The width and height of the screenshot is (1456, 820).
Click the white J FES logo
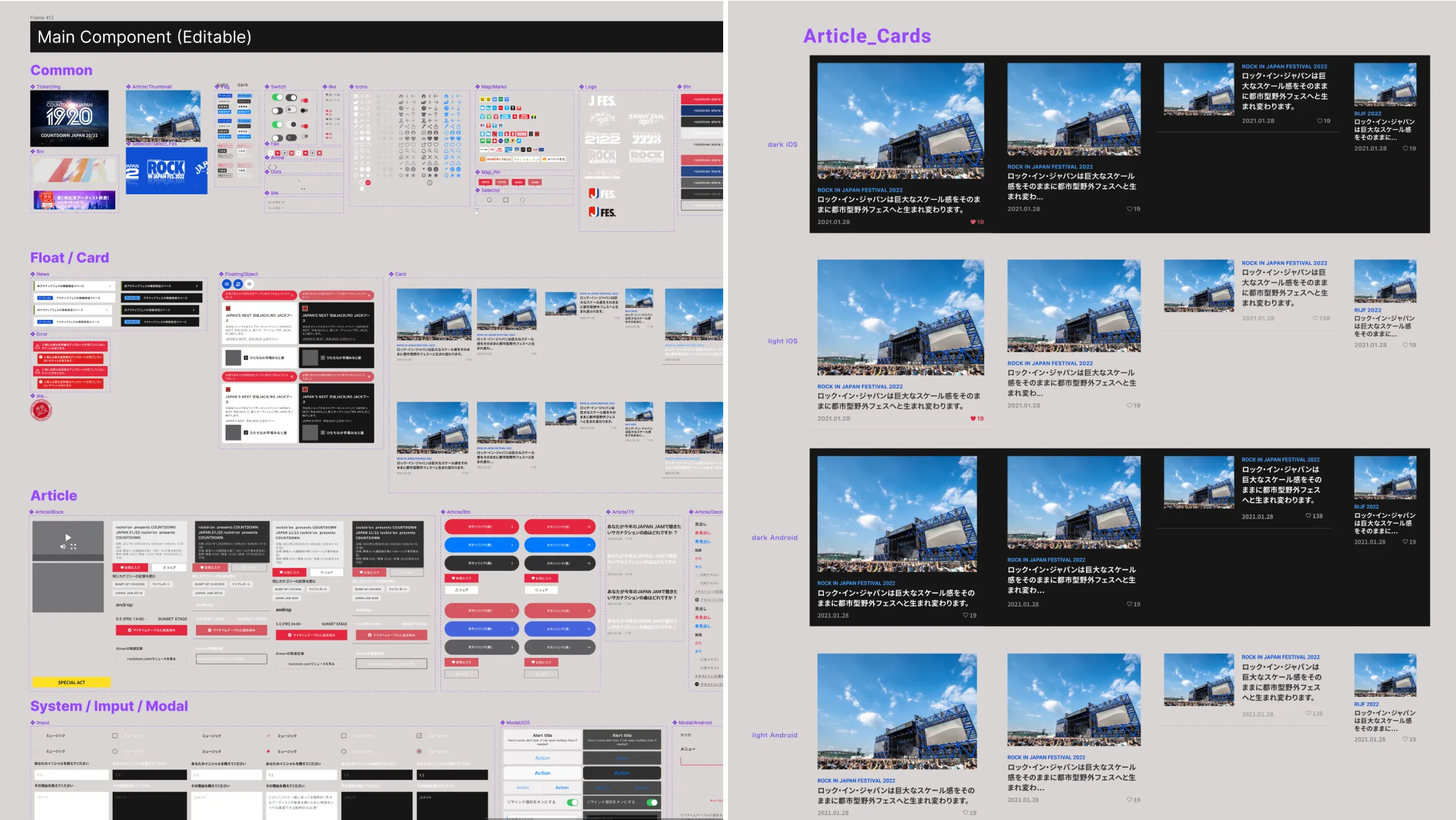[602, 101]
